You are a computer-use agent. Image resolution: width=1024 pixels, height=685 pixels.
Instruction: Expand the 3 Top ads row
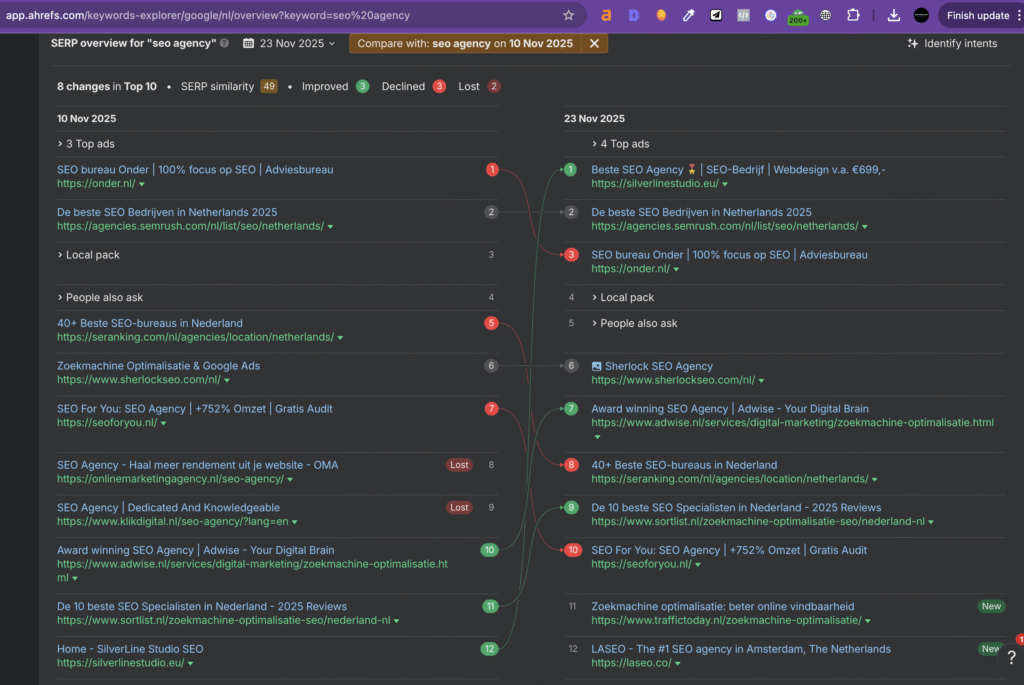point(86,144)
